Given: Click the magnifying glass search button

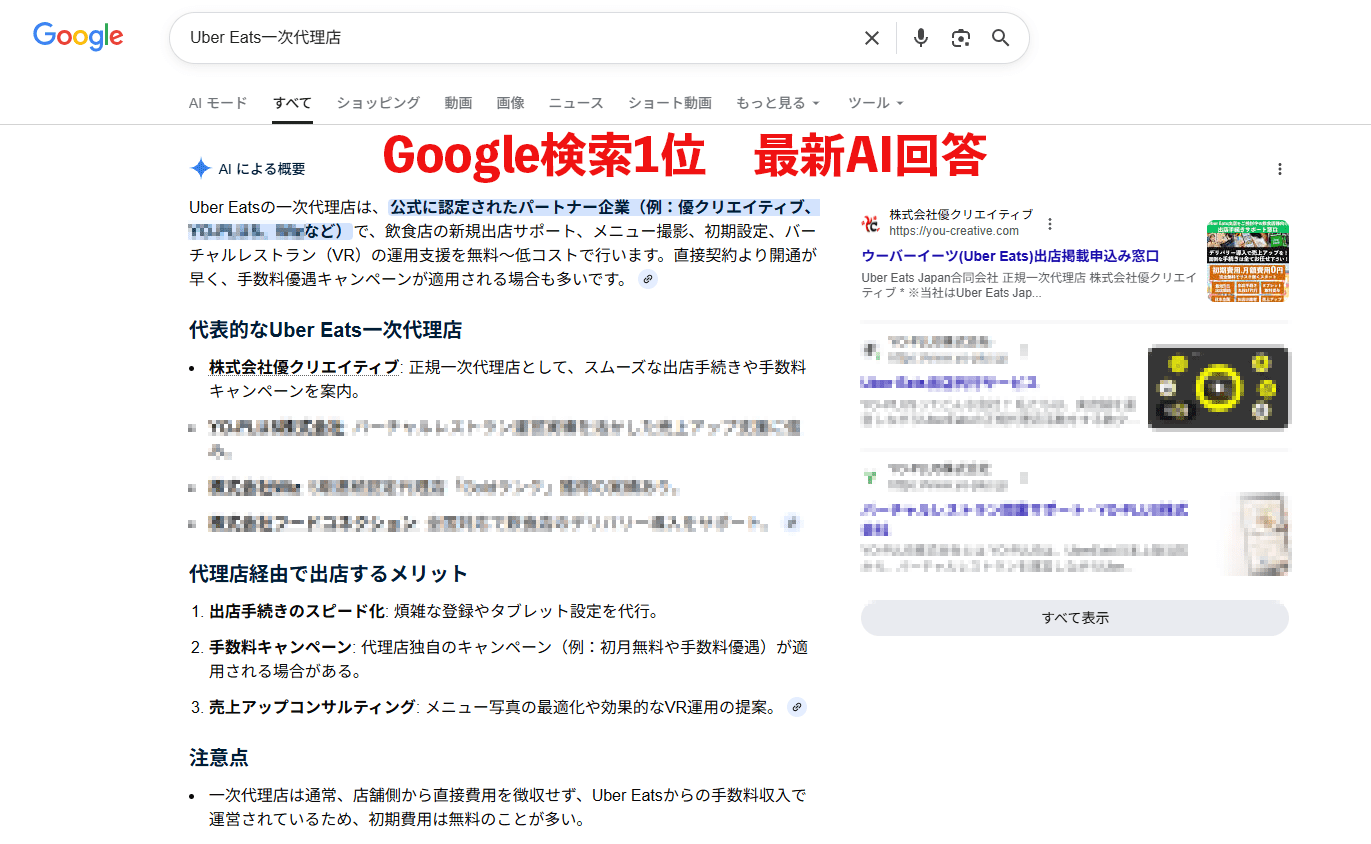Looking at the screenshot, I should click(x=1000, y=38).
